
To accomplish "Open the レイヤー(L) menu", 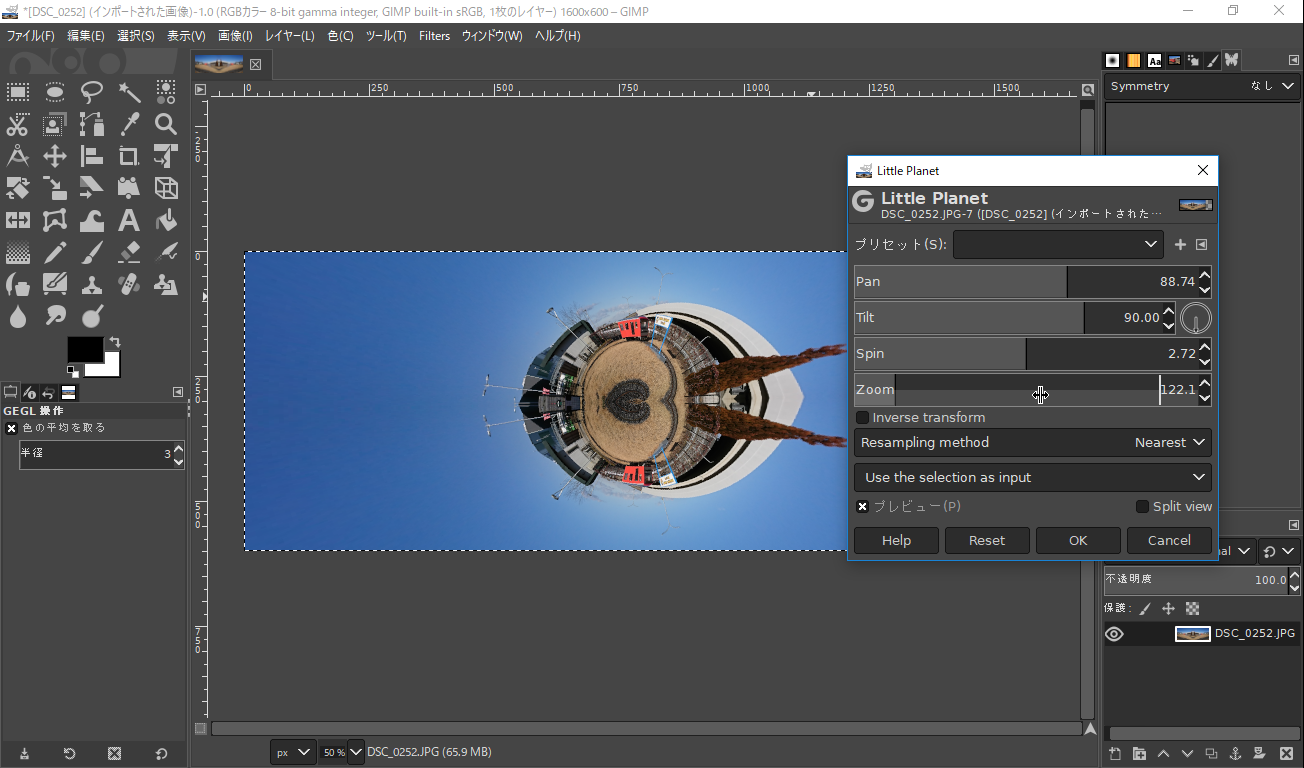I will click(x=290, y=36).
